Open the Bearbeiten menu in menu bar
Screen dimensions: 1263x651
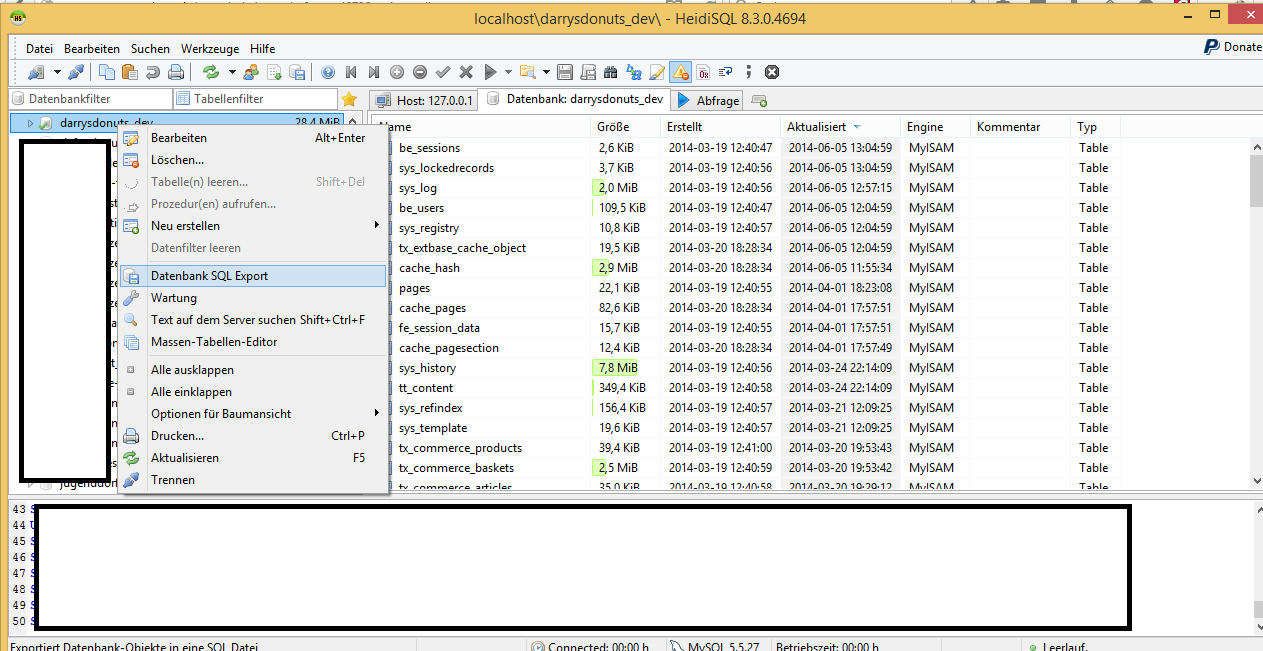pyautogui.click(x=92, y=49)
